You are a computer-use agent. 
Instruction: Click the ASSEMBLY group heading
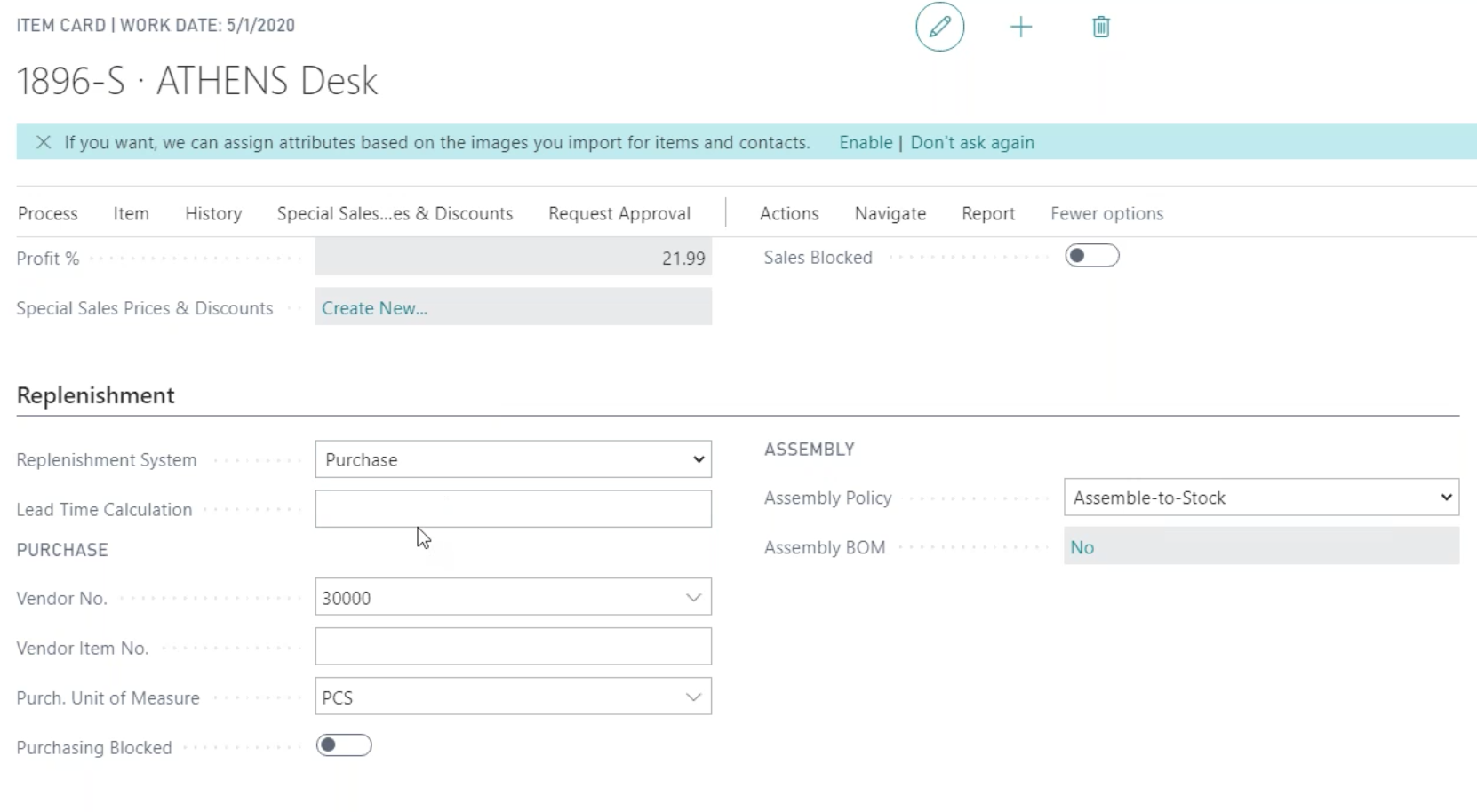tap(809, 450)
